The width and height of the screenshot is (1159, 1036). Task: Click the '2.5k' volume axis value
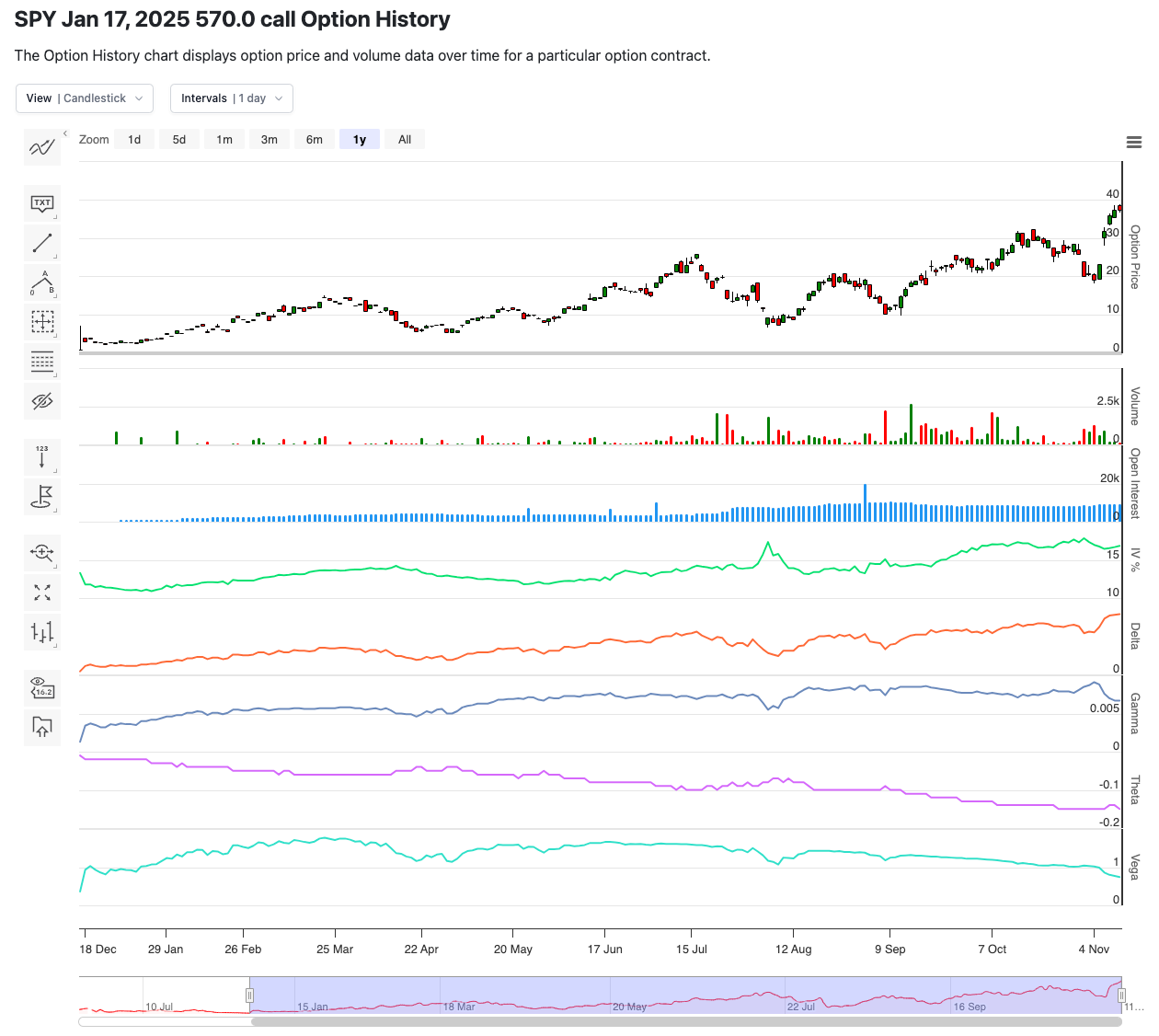[1108, 401]
